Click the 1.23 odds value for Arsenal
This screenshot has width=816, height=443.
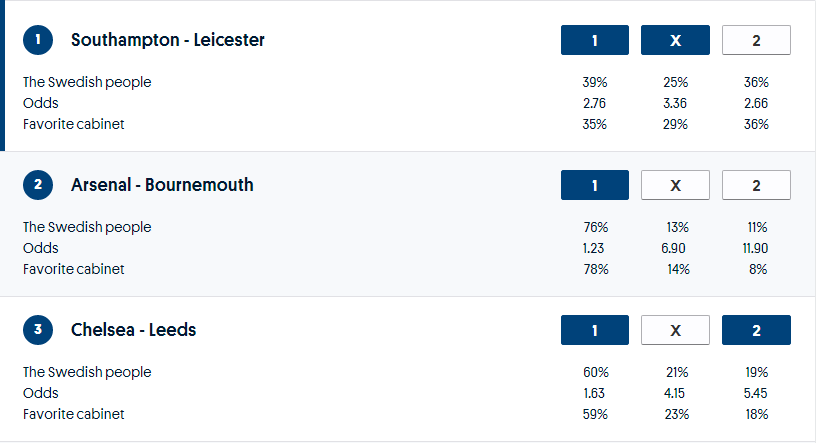594,248
